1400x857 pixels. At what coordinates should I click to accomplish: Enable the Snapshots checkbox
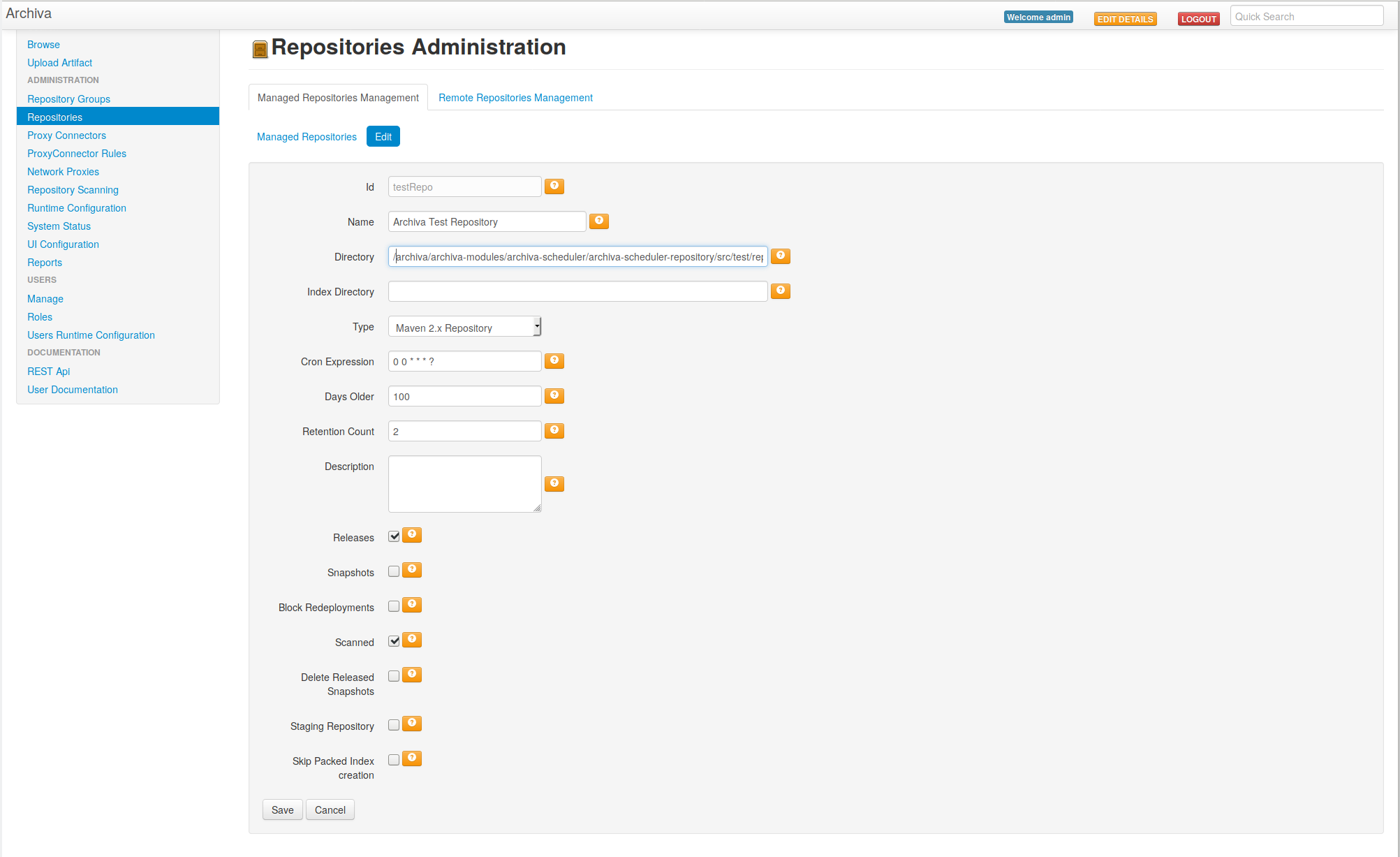point(394,571)
